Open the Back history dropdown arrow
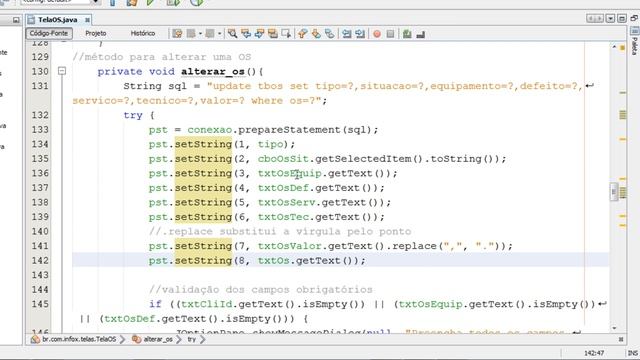Screen dimensions: 640x360 200,33
